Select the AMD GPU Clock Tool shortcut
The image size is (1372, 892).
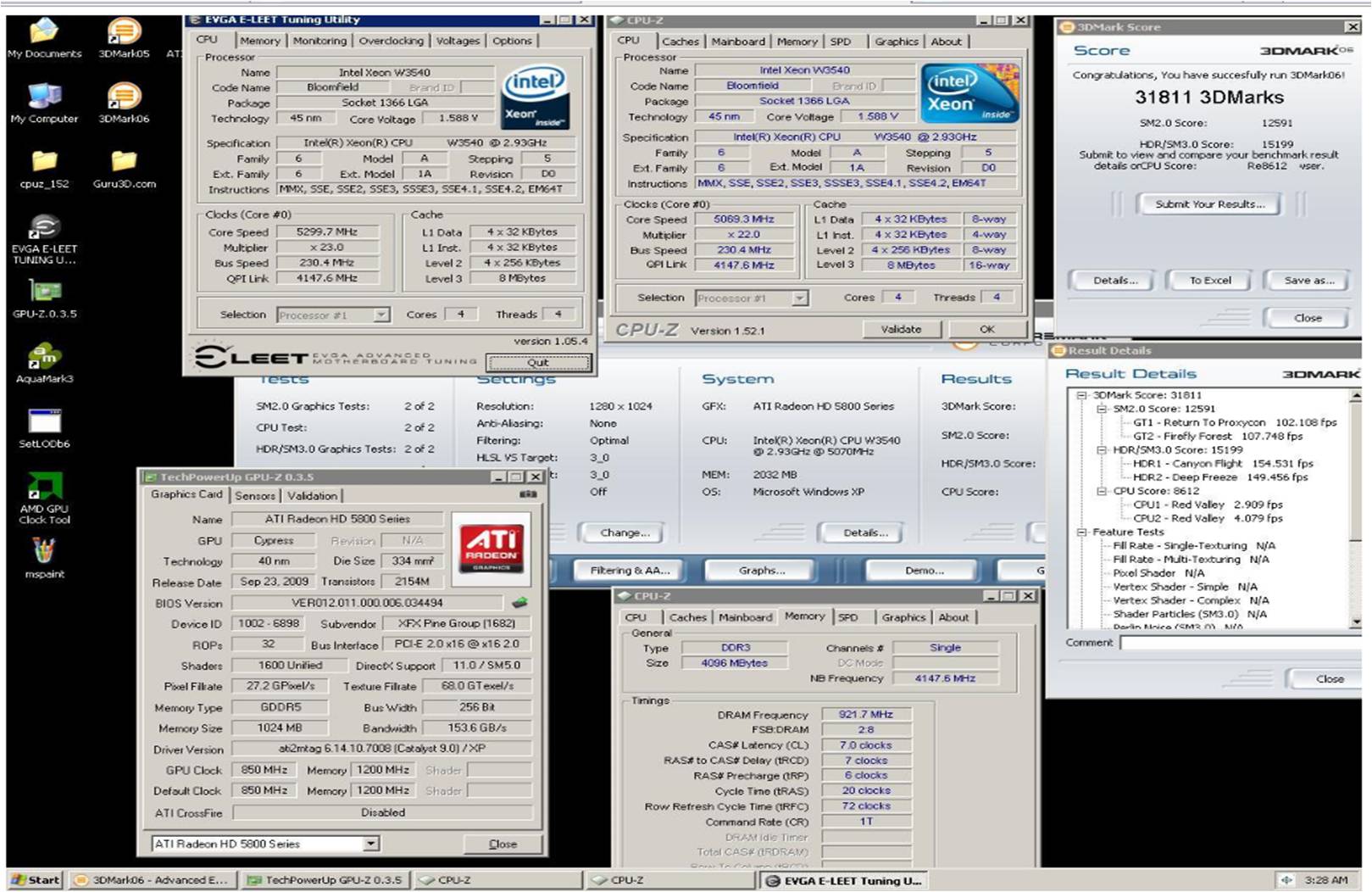(x=44, y=499)
